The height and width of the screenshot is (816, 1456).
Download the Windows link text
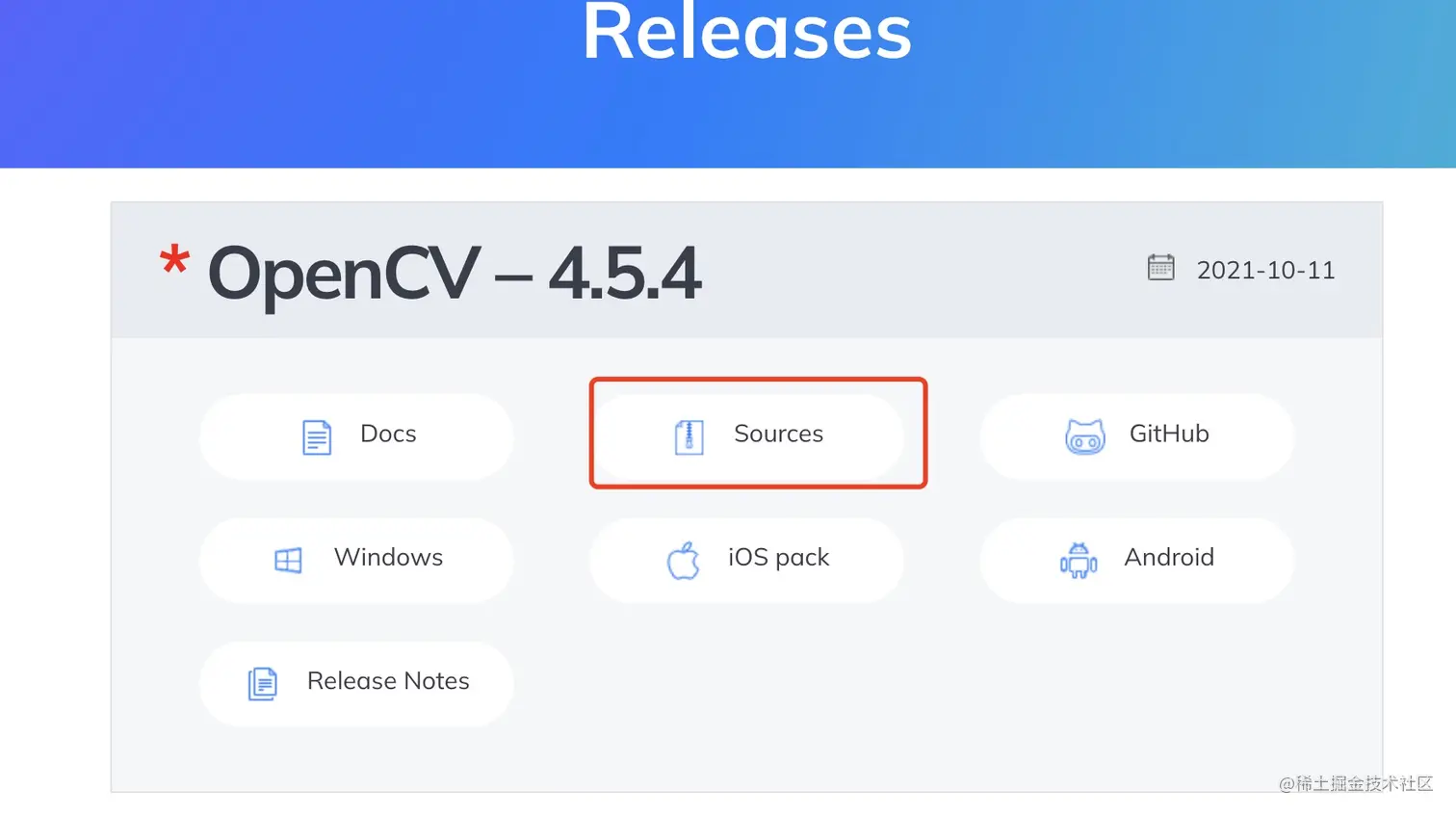tap(388, 557)
